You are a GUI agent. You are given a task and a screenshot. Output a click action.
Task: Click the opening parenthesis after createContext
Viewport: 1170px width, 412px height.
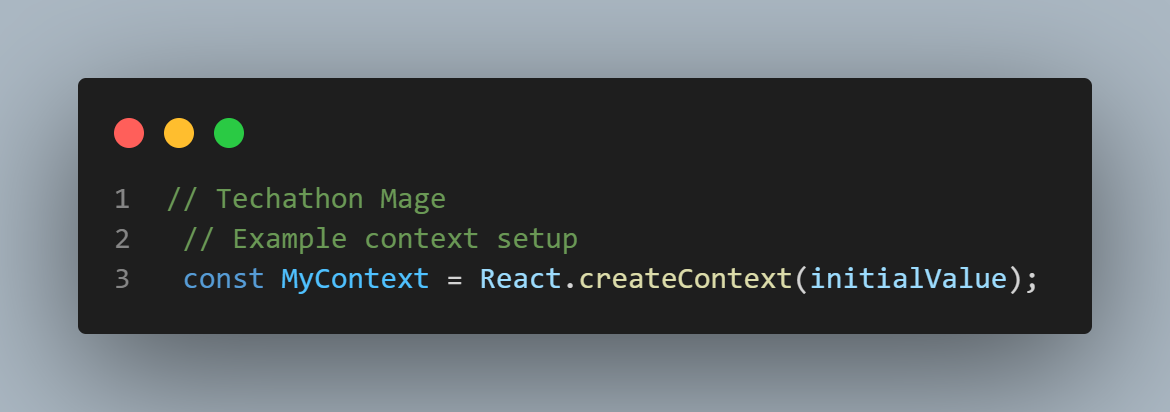[801, 279]
